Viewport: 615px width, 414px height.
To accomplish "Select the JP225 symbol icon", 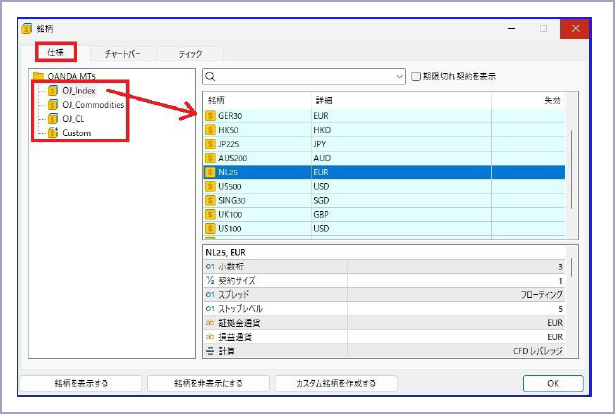I will tap(210, 144).
